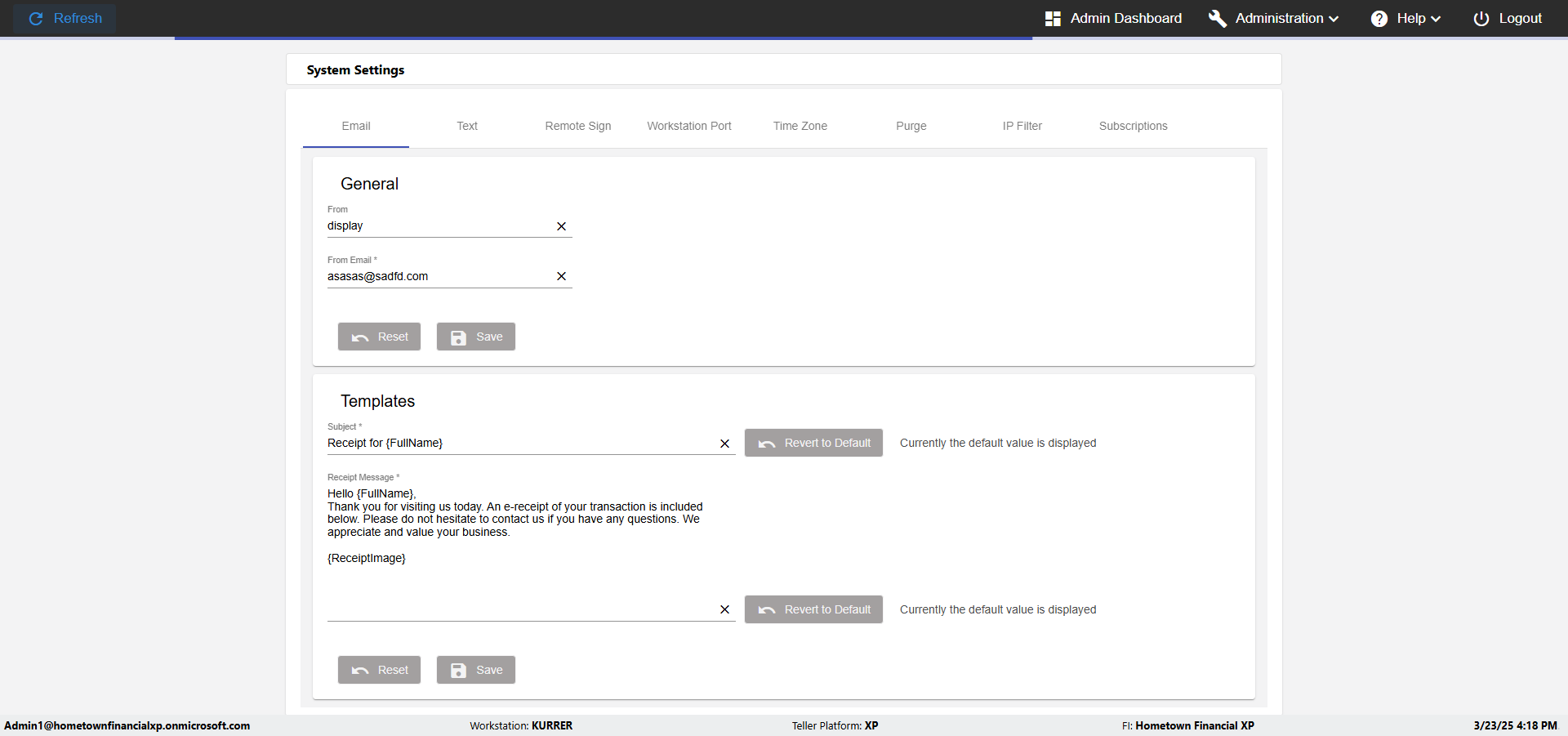
Task: Select the Purge tab
Action: click(x=911, y=126)
